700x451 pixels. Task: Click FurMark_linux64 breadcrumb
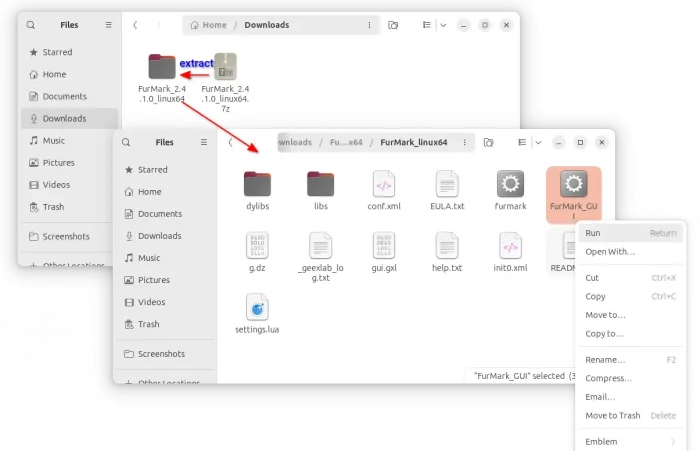pos(414,142)
